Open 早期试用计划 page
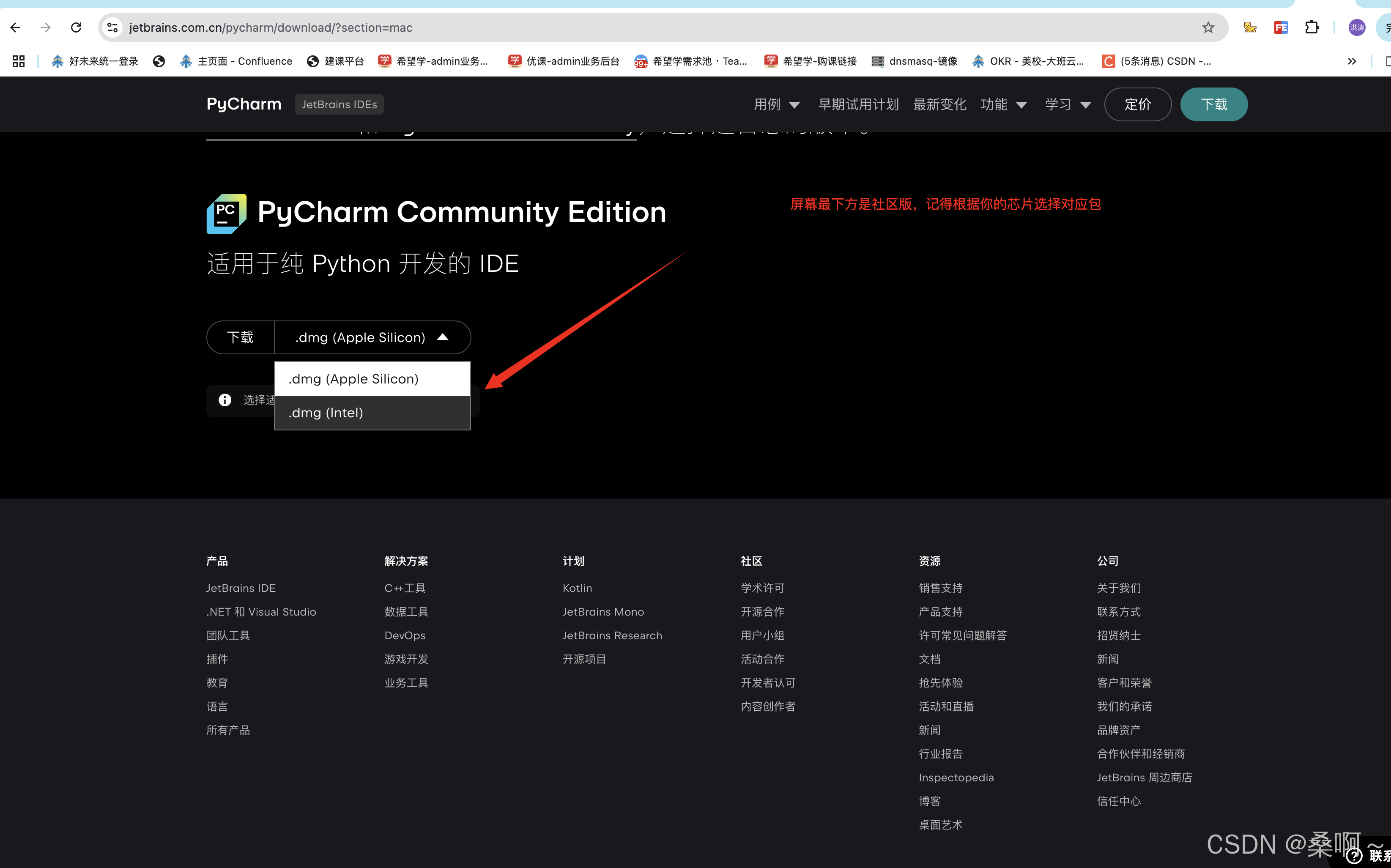1391x868 pixels. (x=858, y=104)
